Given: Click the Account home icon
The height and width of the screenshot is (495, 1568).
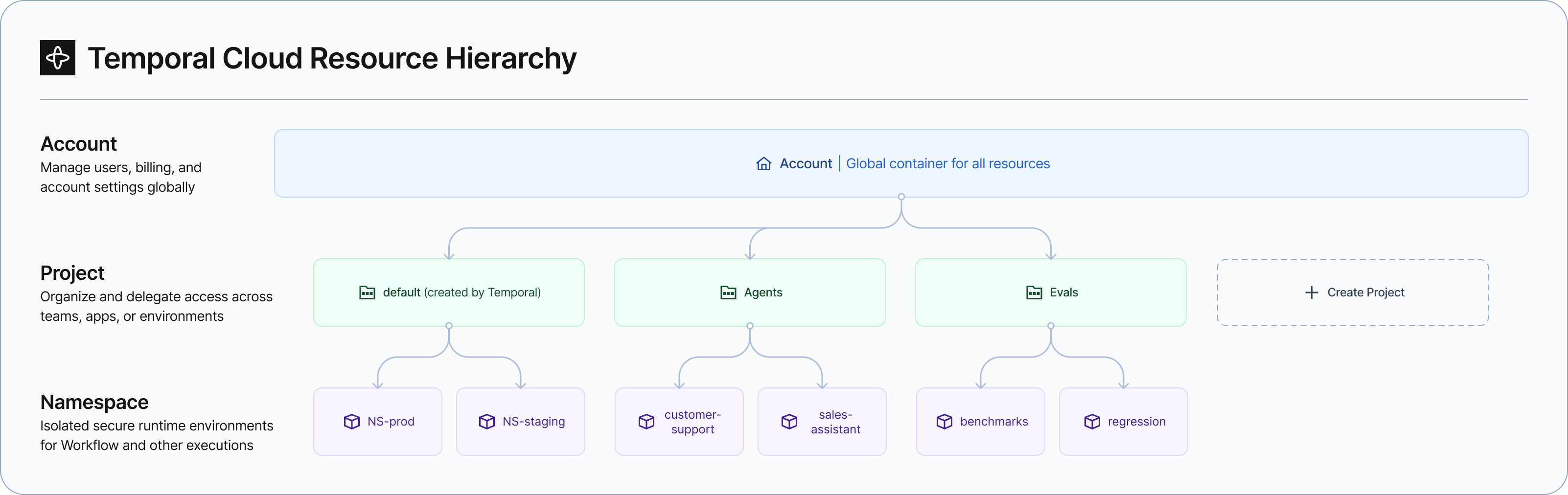Looking at the screenshot, I should pyautogui.click(x=763, y=163).
